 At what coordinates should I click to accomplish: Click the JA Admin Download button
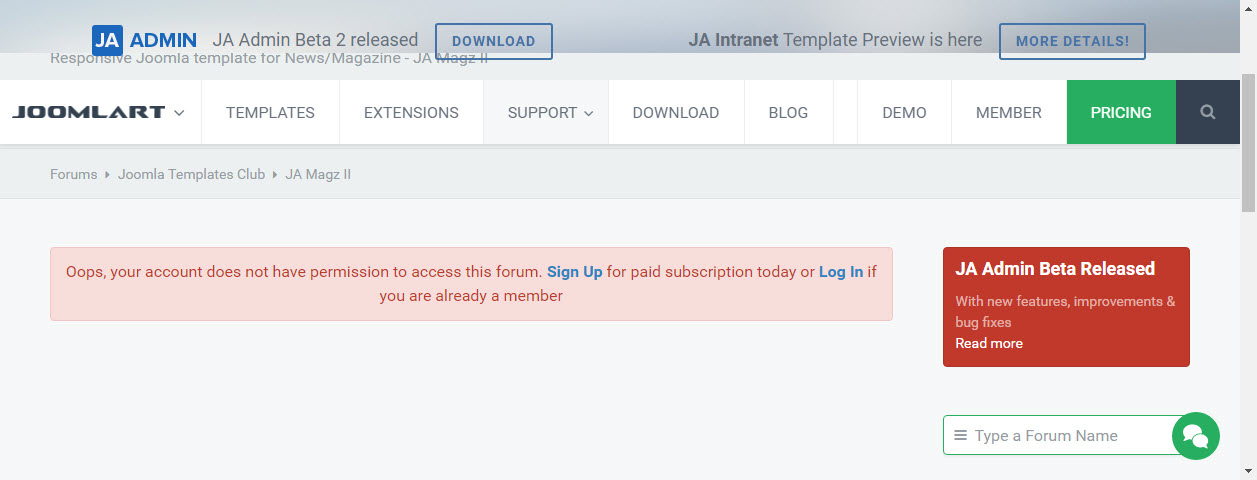click(494, 41)
